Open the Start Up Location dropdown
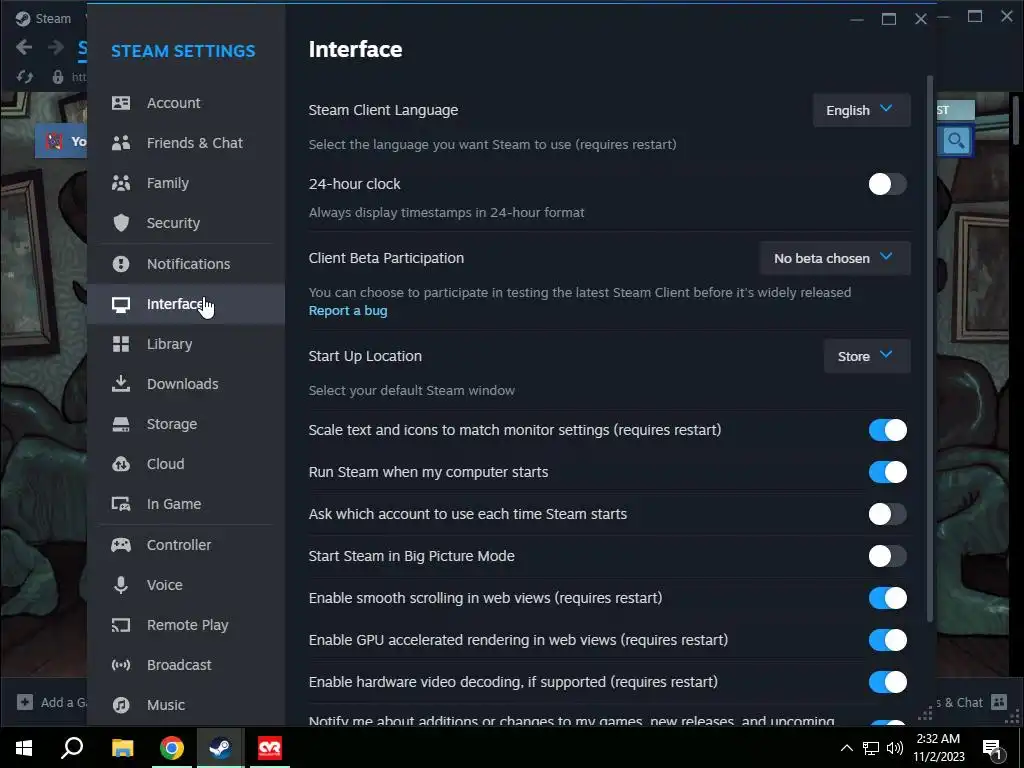 coord(867,356)
